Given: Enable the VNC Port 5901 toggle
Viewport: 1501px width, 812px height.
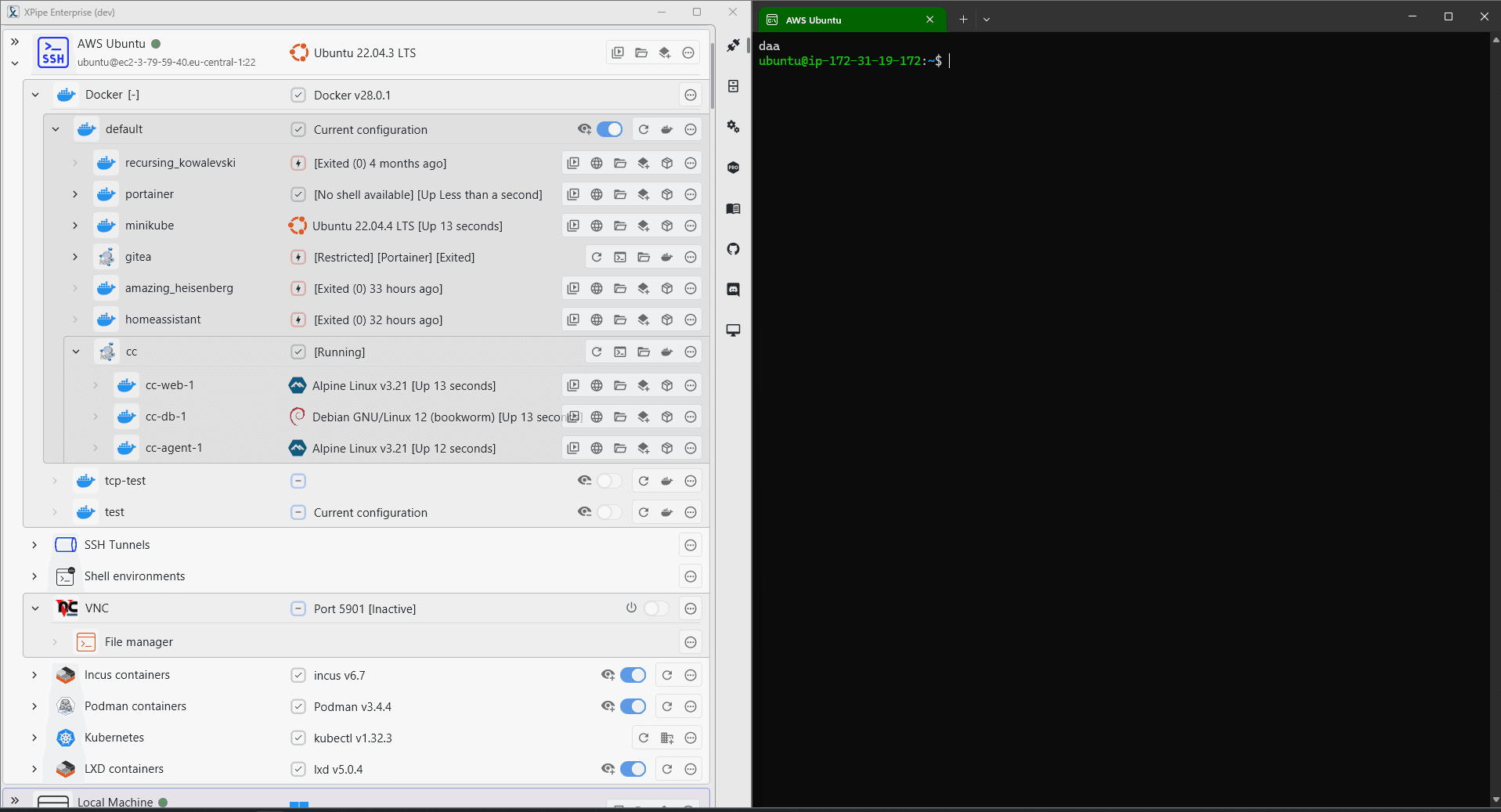Looking at the screenshot, I should click(x=656, y=609).
